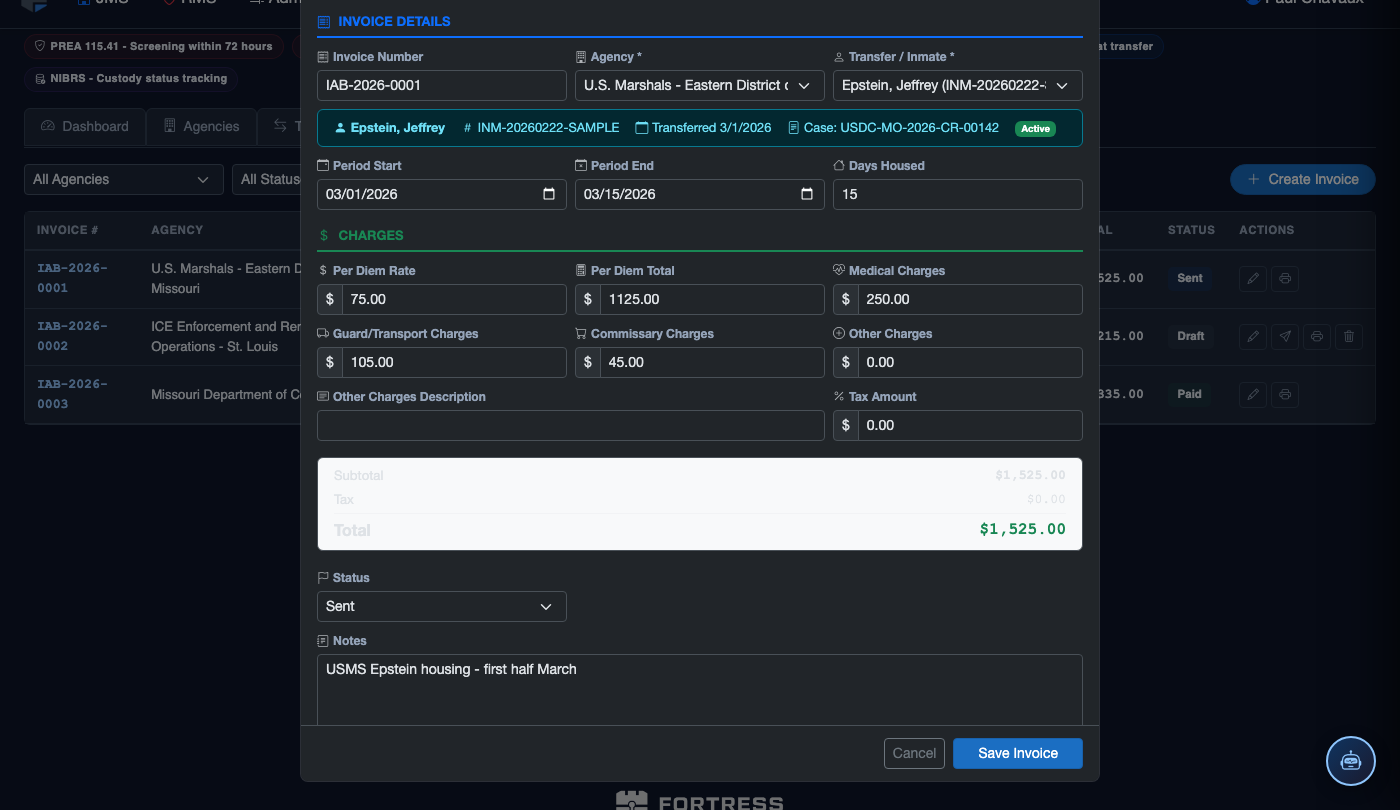This screenshot has width=1400, height=810.
Task: Click the Cancel button
Action: (x=914, y=753)
